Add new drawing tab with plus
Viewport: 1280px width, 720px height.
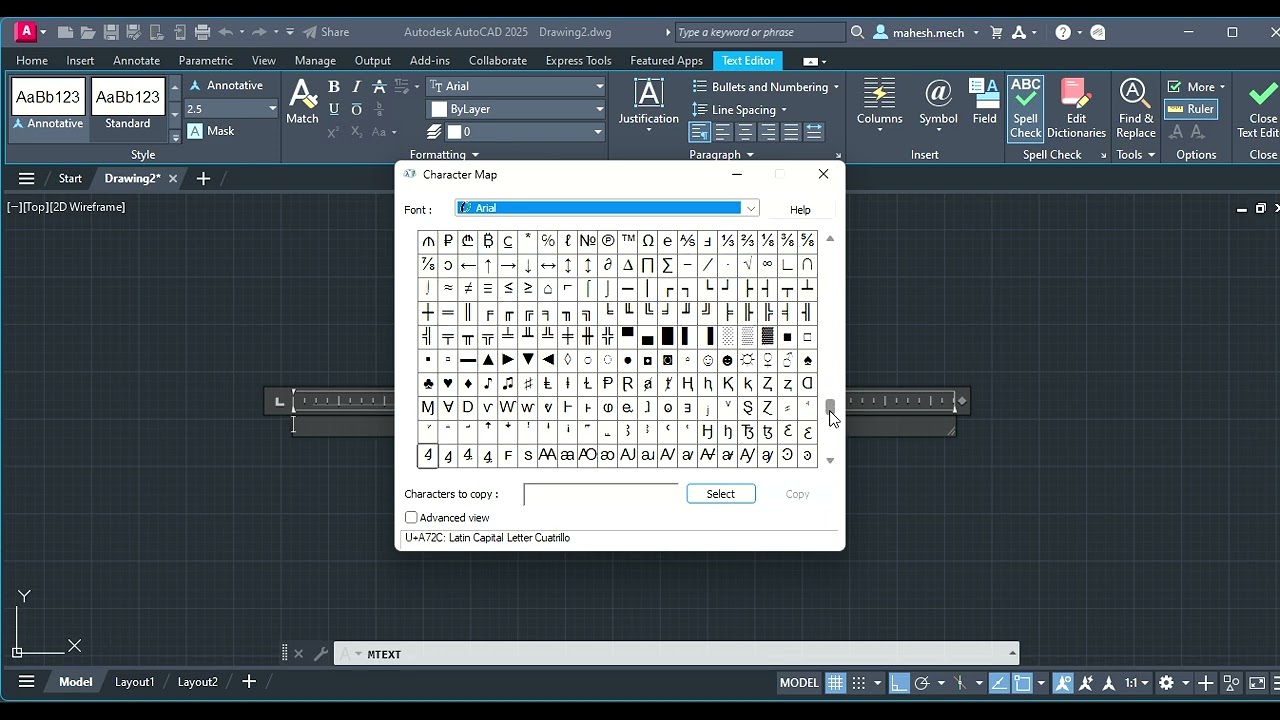tap(203, 179)
